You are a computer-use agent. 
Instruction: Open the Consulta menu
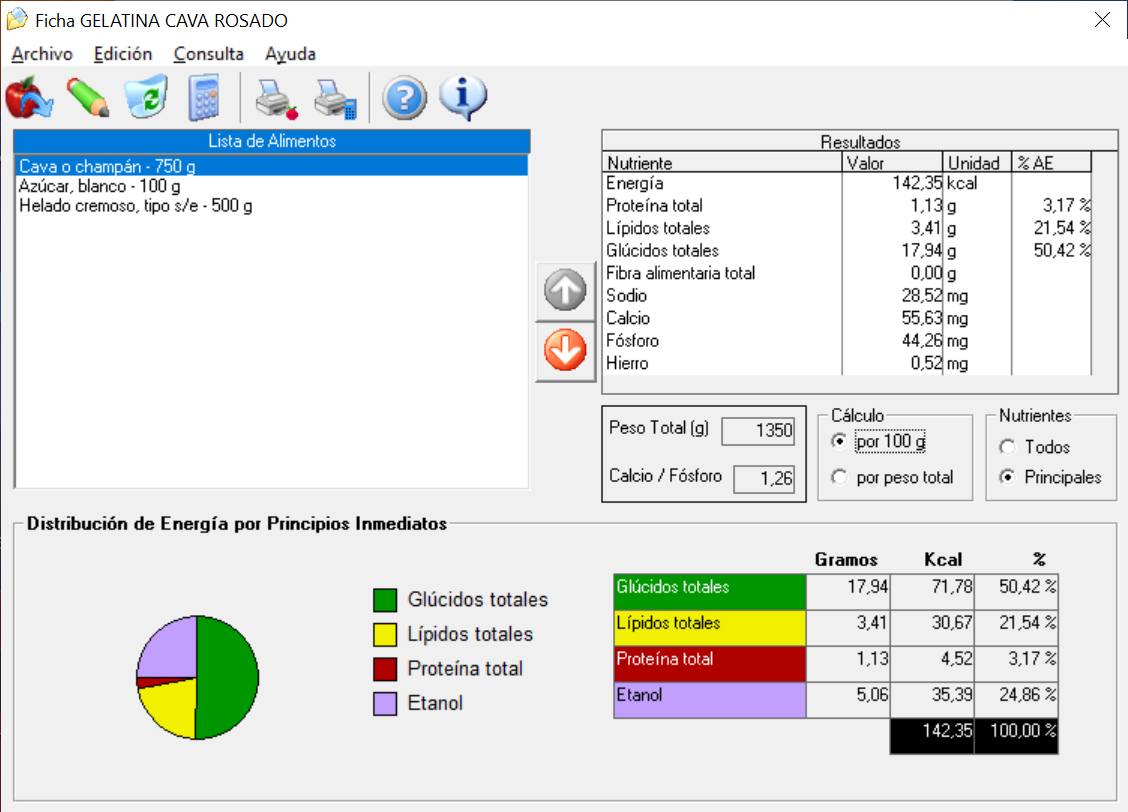(208, 54)
